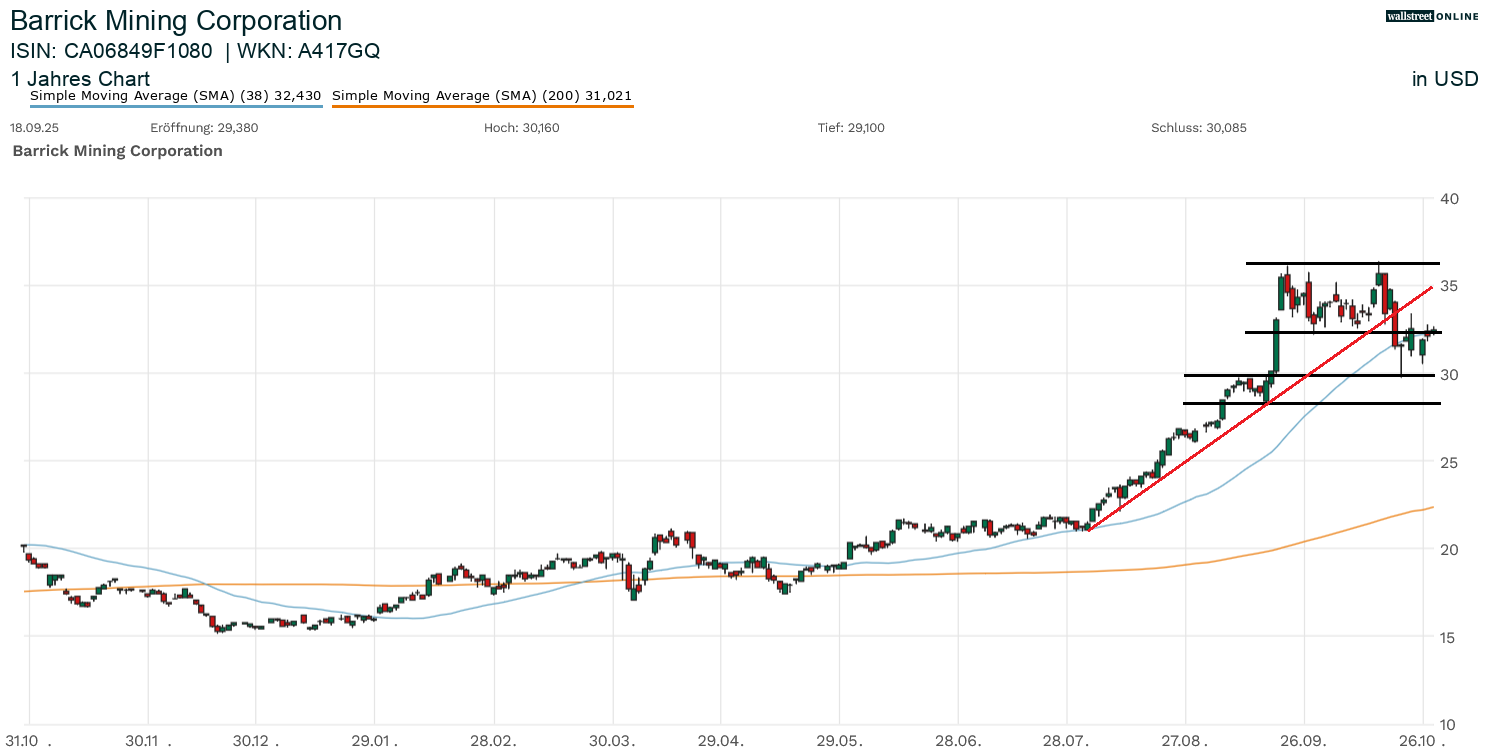Toggle the SMA (200) legend entry

[482, 96]
